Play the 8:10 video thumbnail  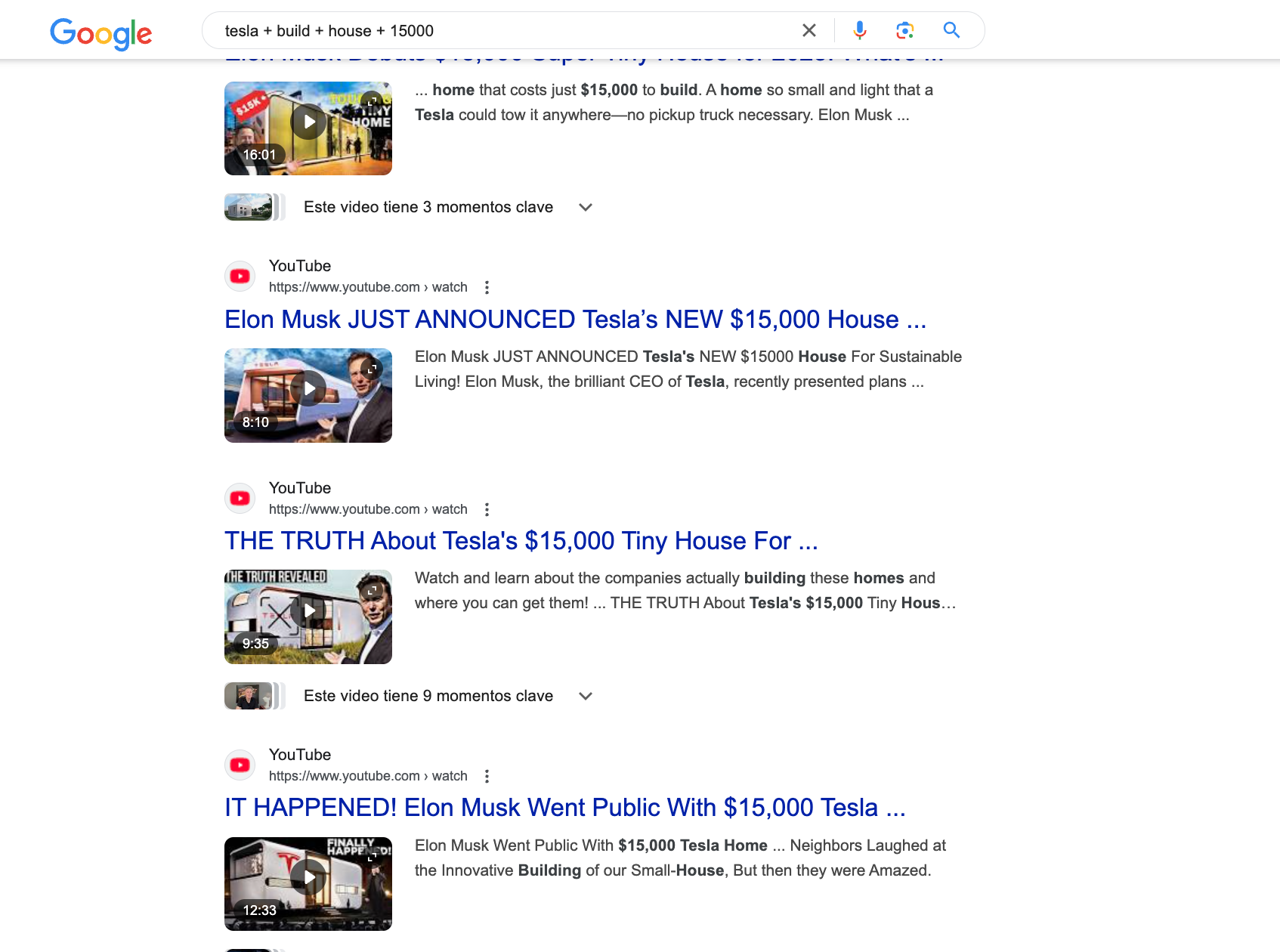tap(308, 389)
